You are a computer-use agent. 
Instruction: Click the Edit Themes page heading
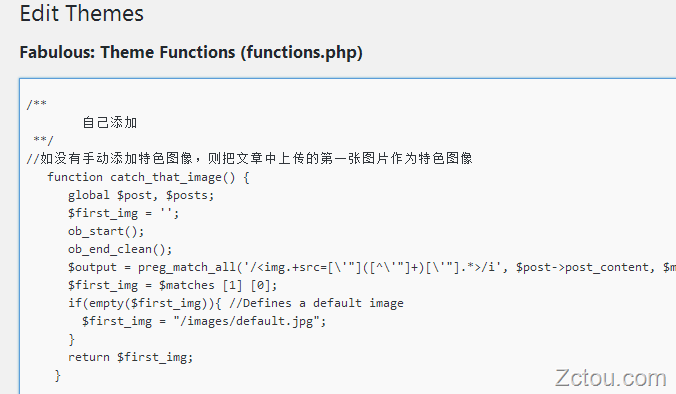(x=81, y=13)
